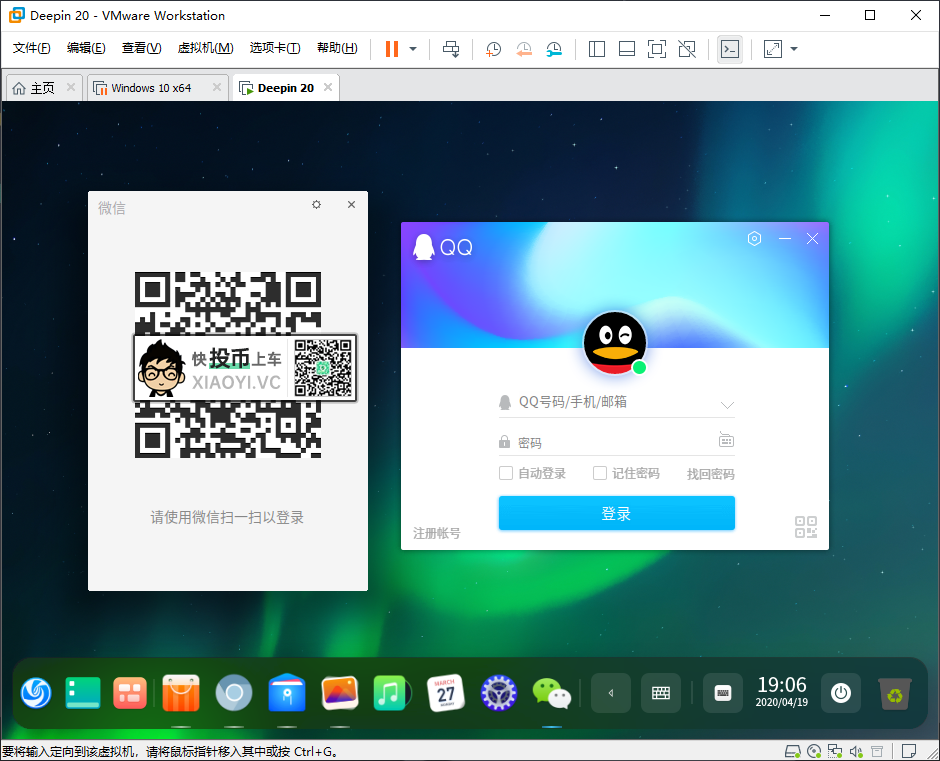Screen dimensions: 940x761
Task: Click the QQ号码/手机/邮箱 account field
Action: click(x=616, y=402)
